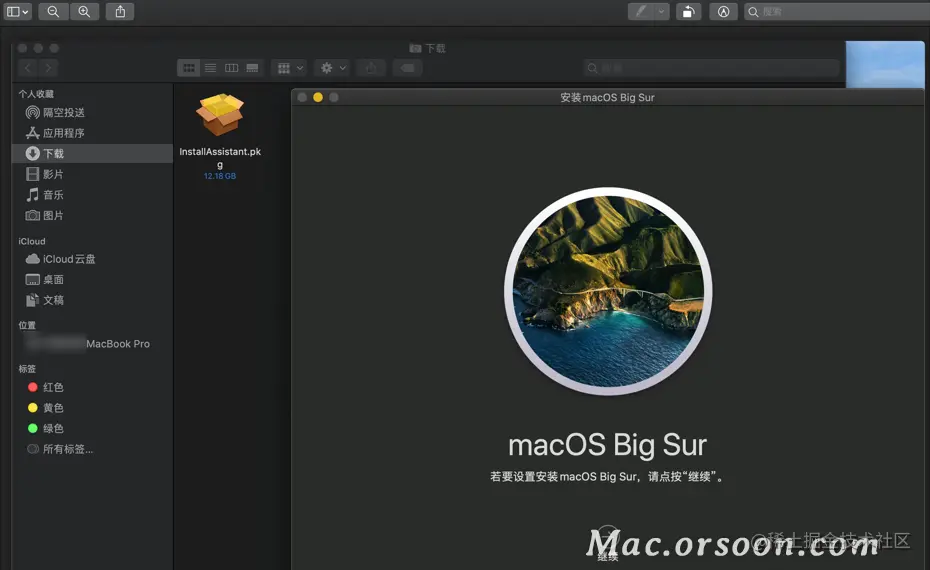Zoom in in Preview toolbar
The image size is (930, 570).
84,11
